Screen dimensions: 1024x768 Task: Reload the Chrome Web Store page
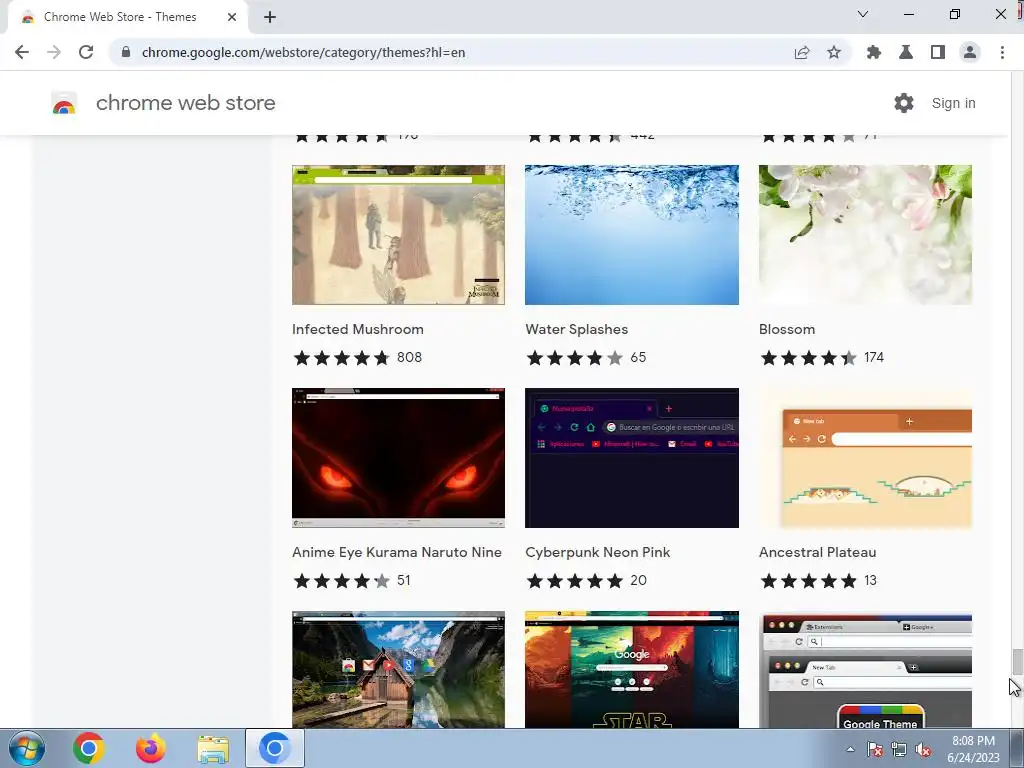pos(86,52)
